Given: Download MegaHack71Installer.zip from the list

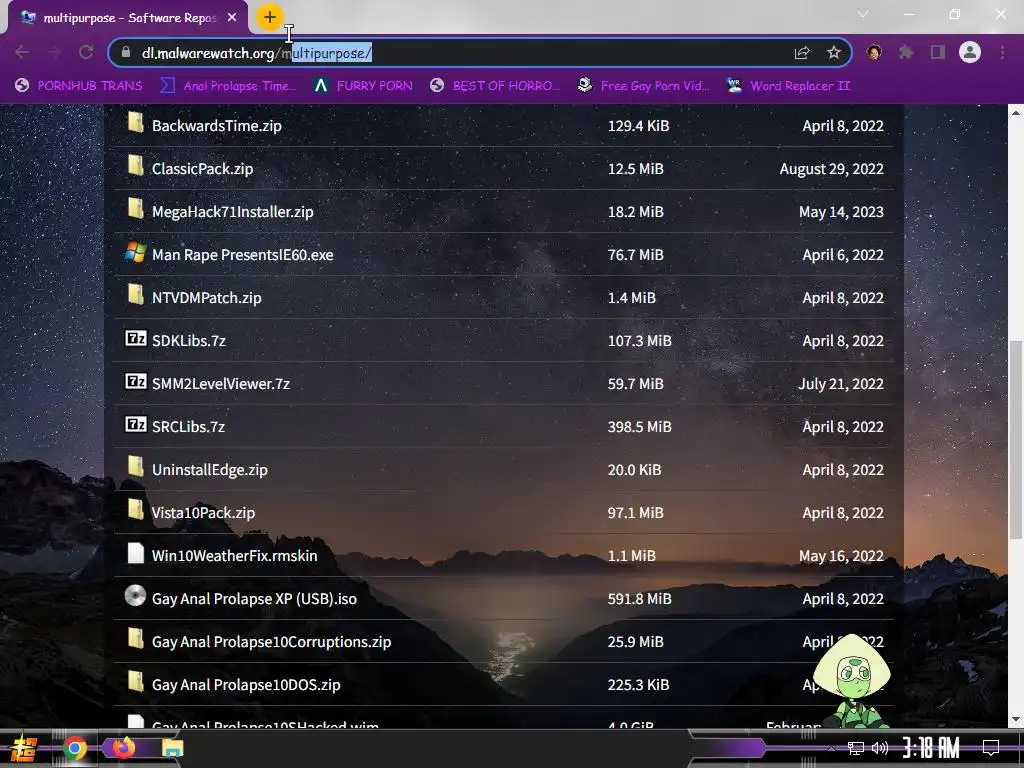Looking at the screenshot, I should click(232, 212).
